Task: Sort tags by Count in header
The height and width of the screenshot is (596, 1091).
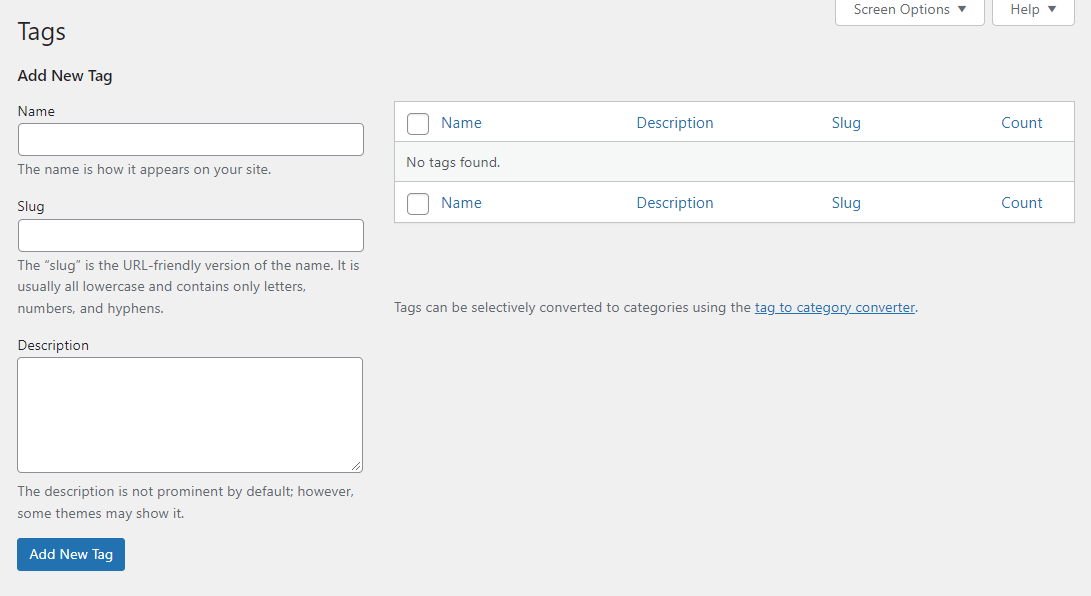Action: 1021,123
